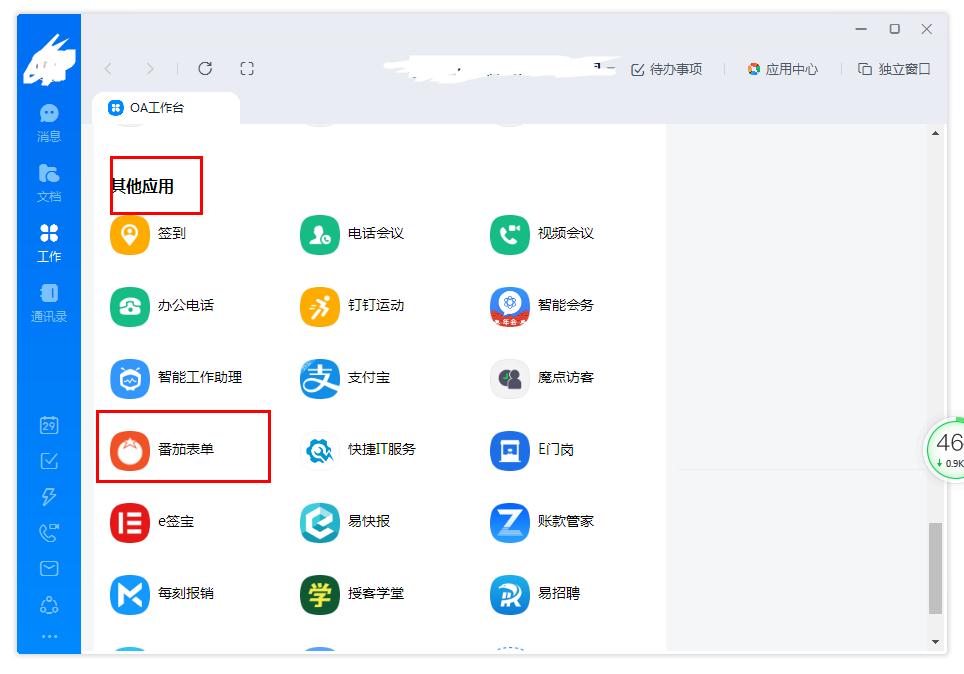964x674 pixels.
Task: Open the 消息 messages panel in sidebar
Action: 48,122
